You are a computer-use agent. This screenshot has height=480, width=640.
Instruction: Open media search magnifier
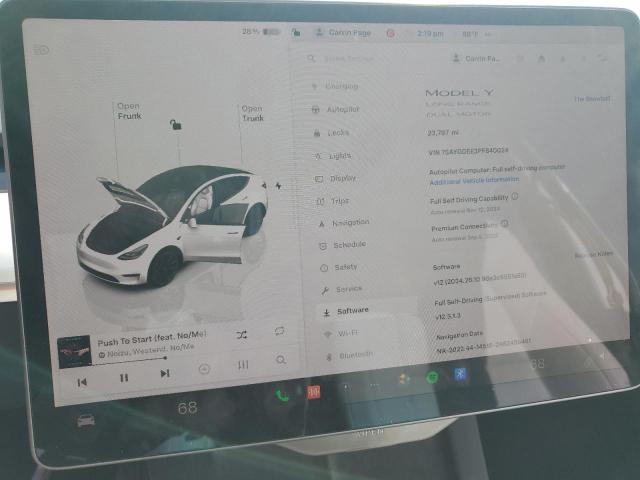(281, 360)
